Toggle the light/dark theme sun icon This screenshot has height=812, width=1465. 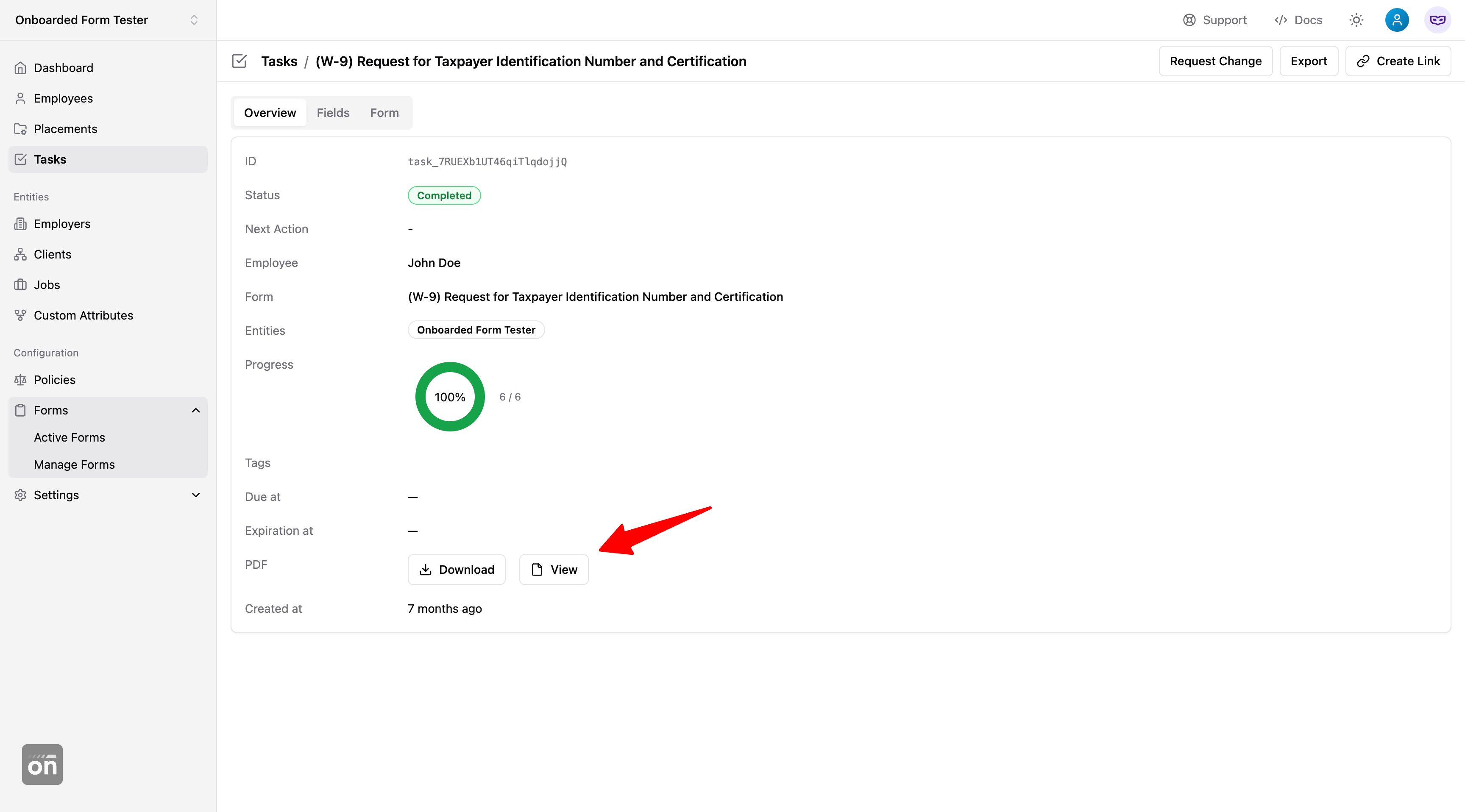coord(1356,20)
